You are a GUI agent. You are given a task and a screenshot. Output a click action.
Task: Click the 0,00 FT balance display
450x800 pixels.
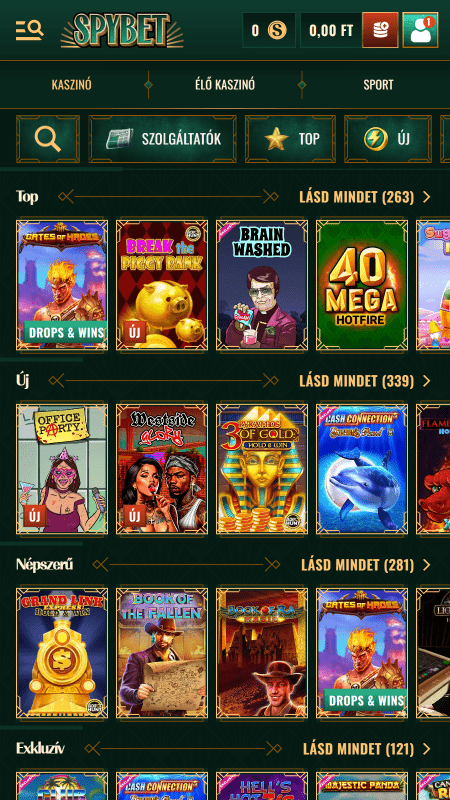coord(331,31)
